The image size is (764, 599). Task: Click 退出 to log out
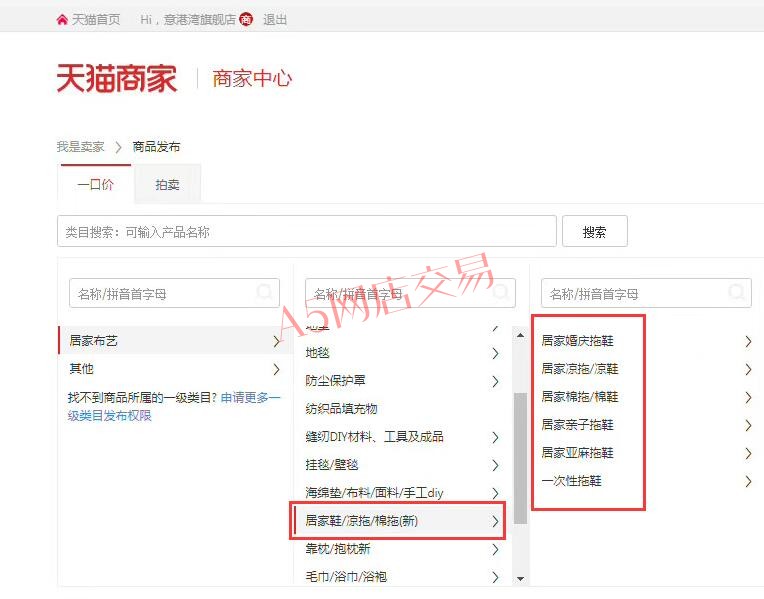coord(275,19)
